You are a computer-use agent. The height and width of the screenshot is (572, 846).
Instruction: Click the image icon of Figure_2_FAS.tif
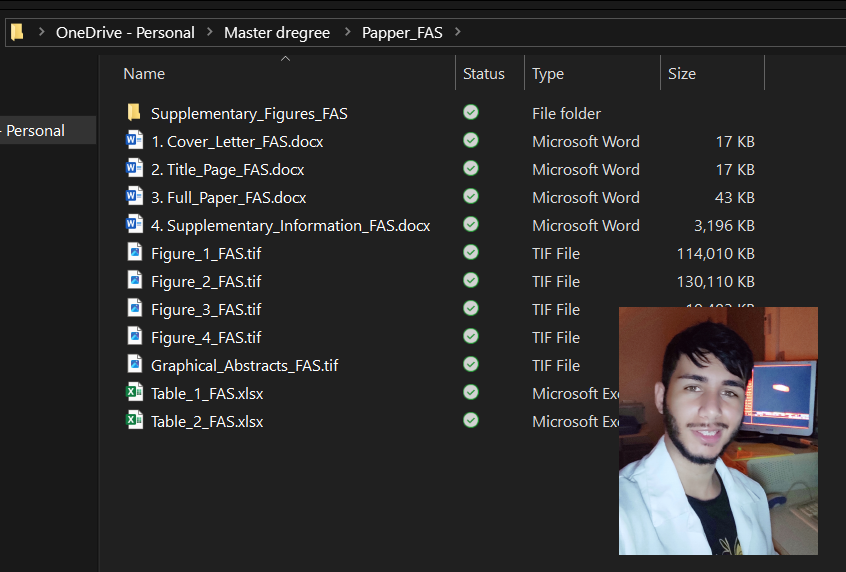click(x=135, y=280)
